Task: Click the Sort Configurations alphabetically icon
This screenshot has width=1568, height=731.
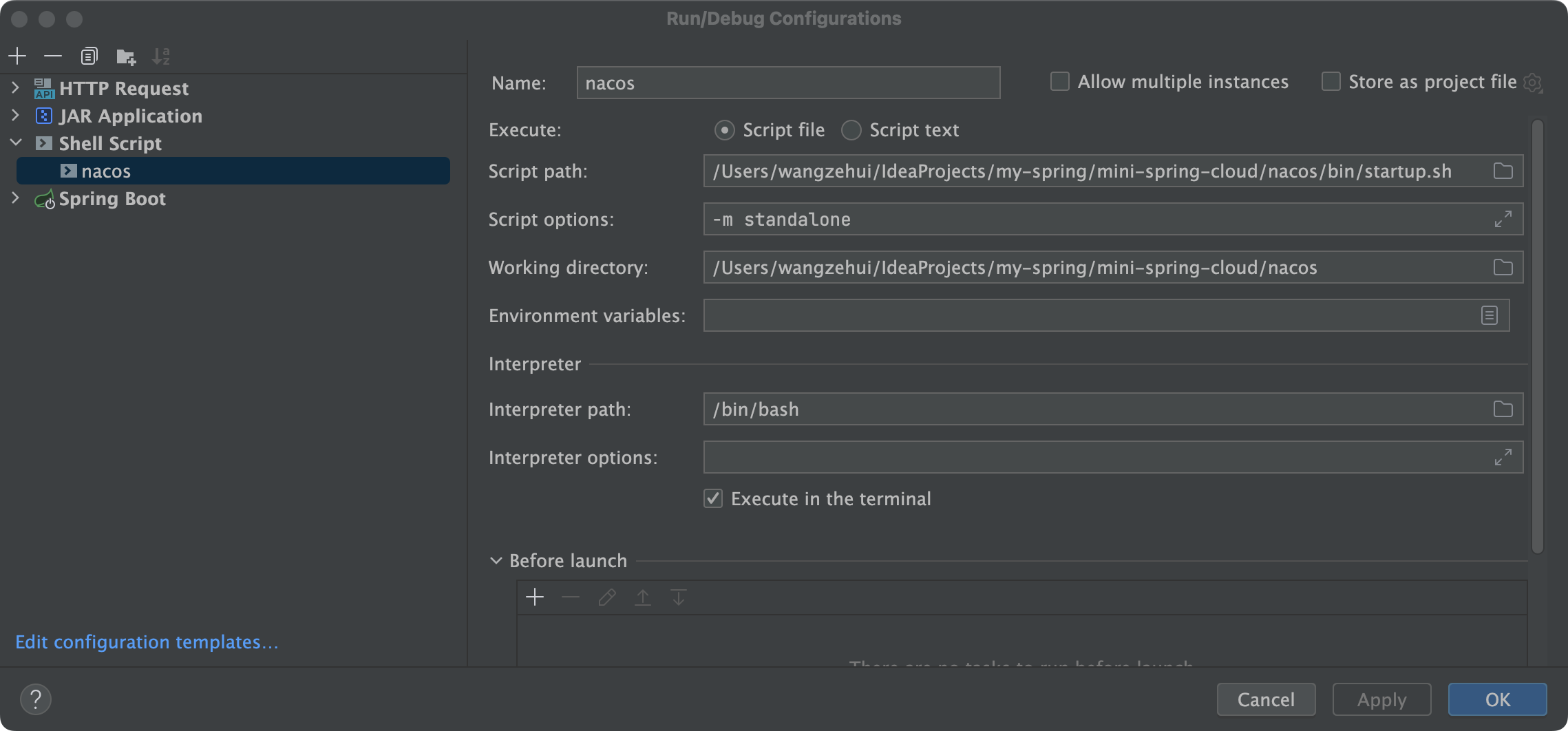Action: 161,56
